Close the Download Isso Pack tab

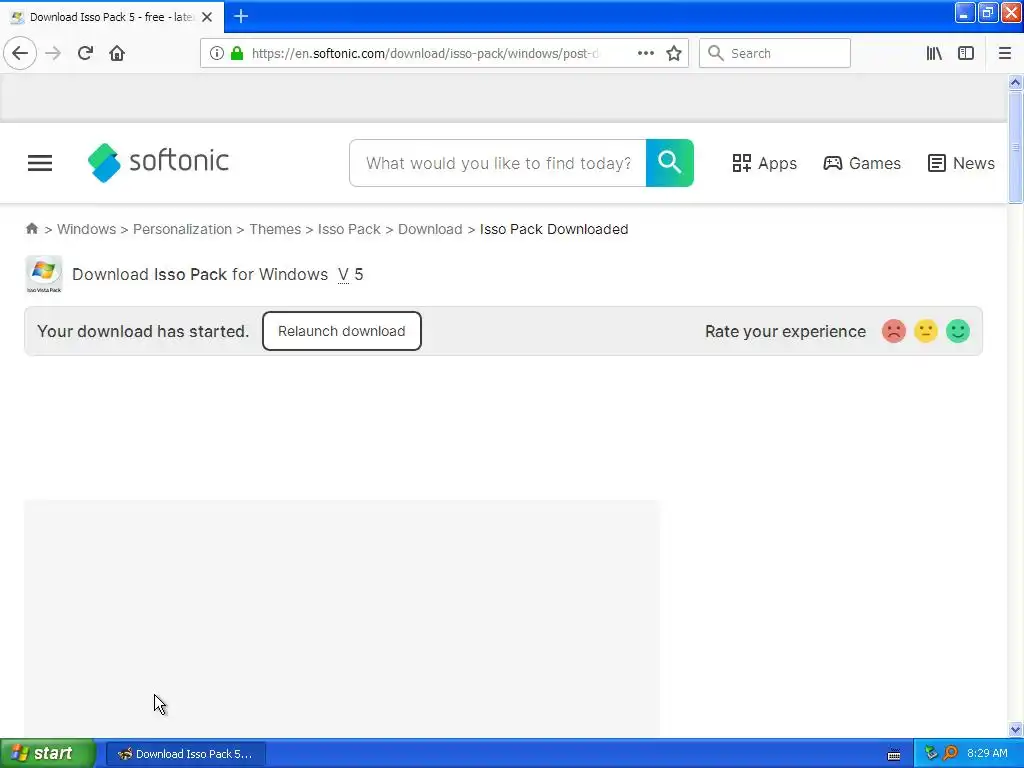[207, 17]
